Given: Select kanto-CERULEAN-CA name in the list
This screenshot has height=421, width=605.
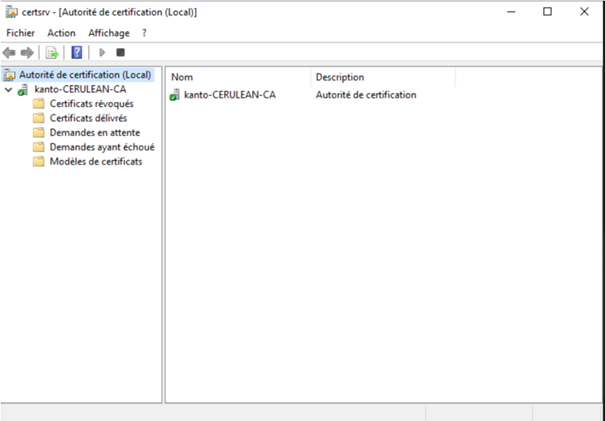Looking at the screenshot, I should coord(230,95).
